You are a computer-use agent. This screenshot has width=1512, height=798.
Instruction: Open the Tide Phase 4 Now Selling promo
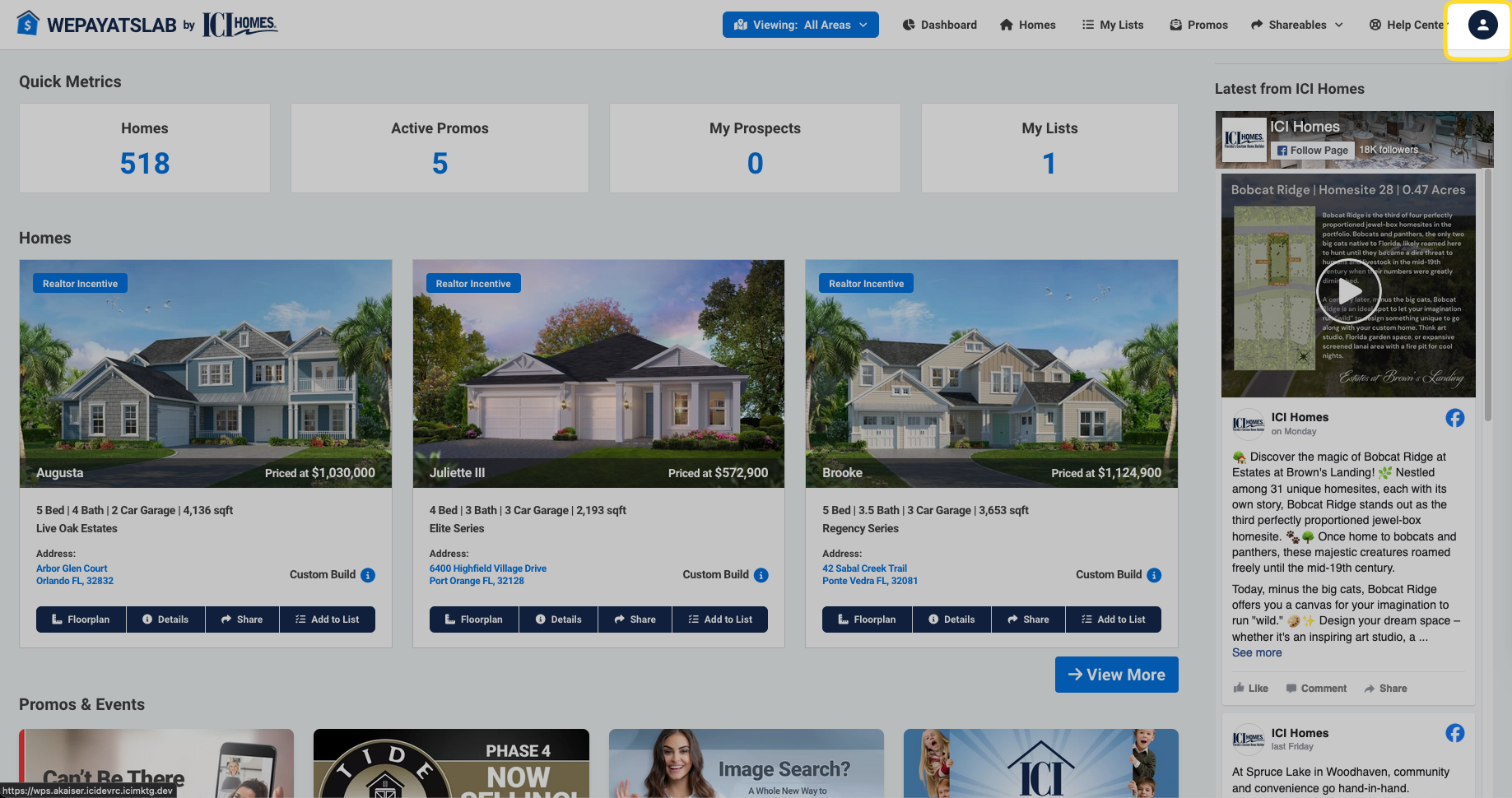[x=451, y=763]
